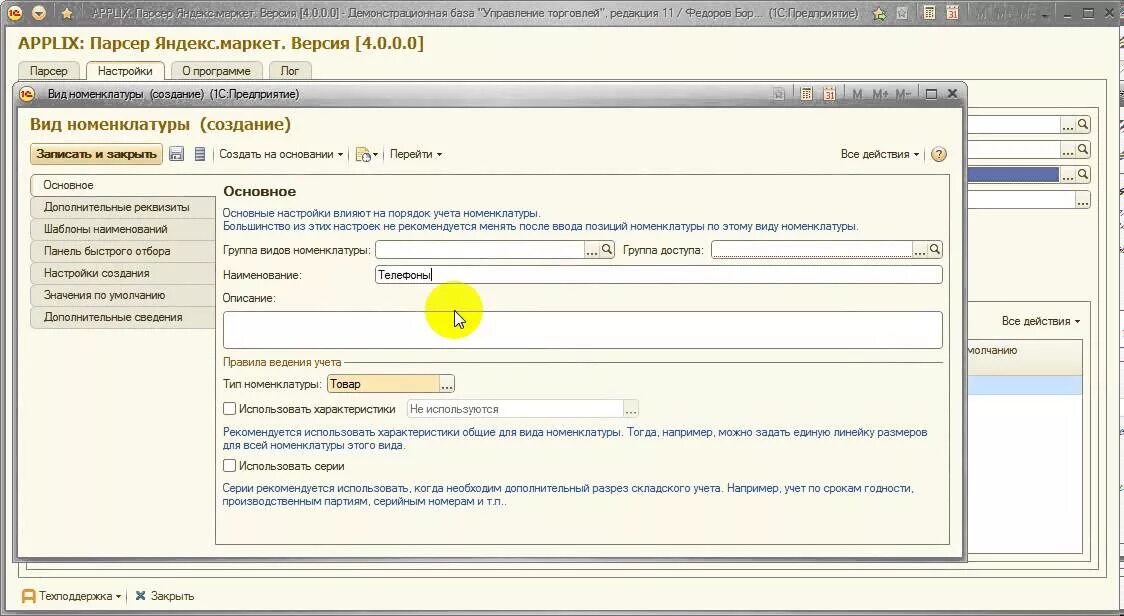
Task: Open the Перейти dropdown menu
Action: pos(416,154)
